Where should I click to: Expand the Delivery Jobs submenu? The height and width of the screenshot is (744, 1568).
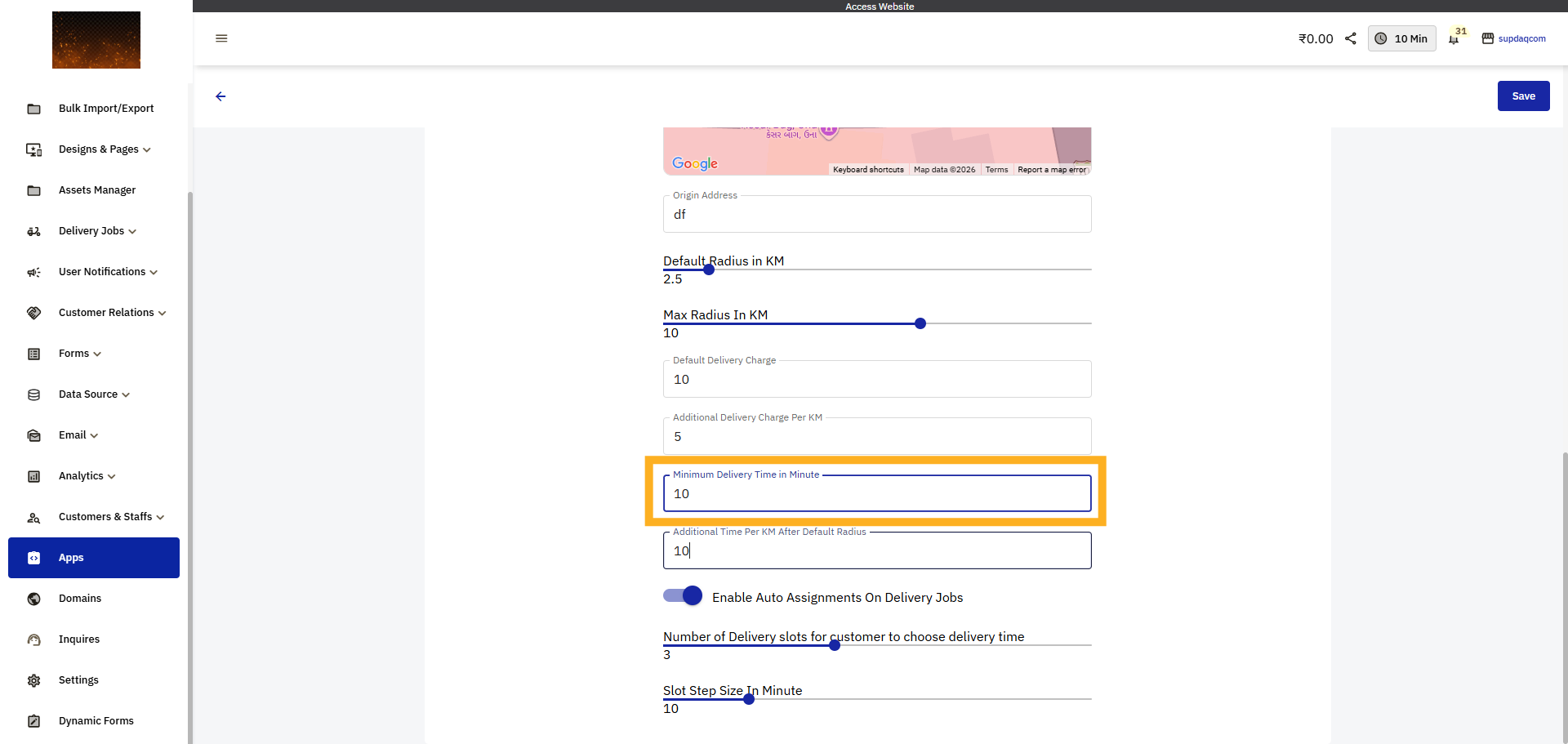[x=132, y=232]
